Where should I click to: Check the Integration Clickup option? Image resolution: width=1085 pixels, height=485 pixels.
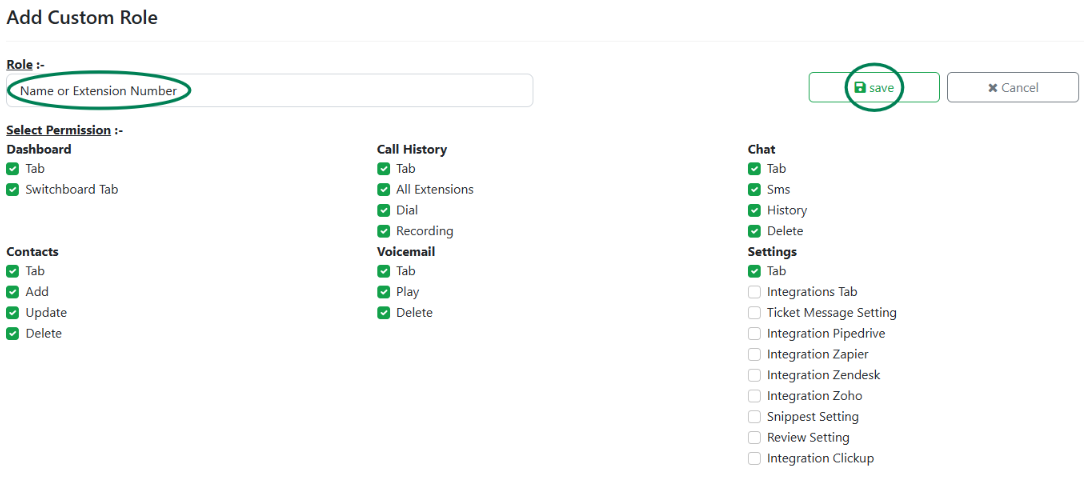click(754, 458)
